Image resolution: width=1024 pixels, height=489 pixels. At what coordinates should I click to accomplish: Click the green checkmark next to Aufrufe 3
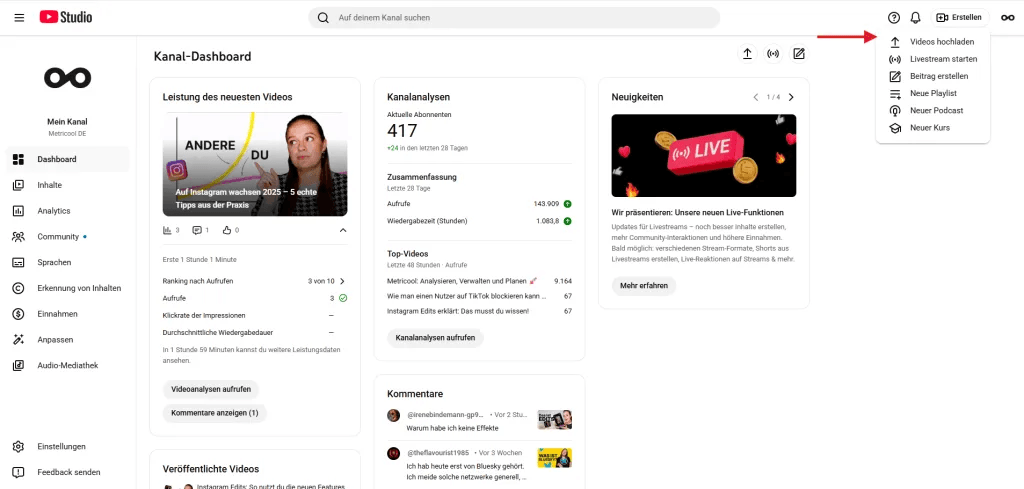[x=343, y=298]
